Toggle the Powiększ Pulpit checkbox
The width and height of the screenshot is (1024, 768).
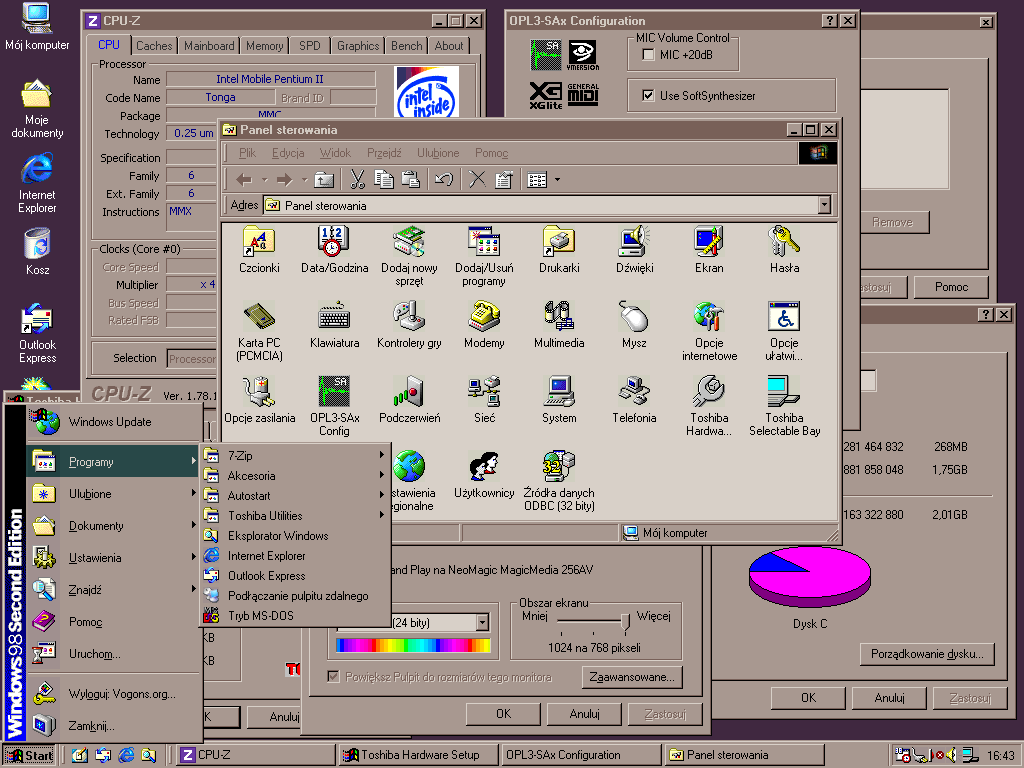click(x=334, y=677)
